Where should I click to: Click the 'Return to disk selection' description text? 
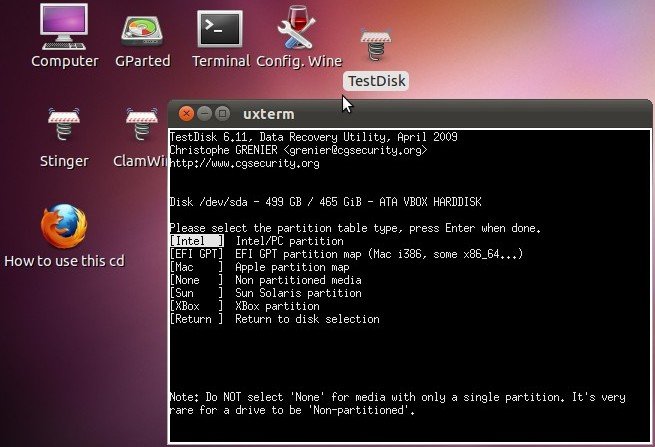coord(307,319)
